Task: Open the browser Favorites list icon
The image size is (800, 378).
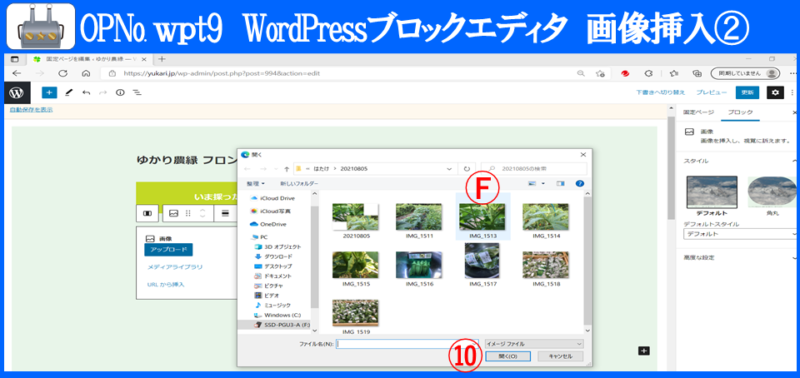Action: click(673, 73)
